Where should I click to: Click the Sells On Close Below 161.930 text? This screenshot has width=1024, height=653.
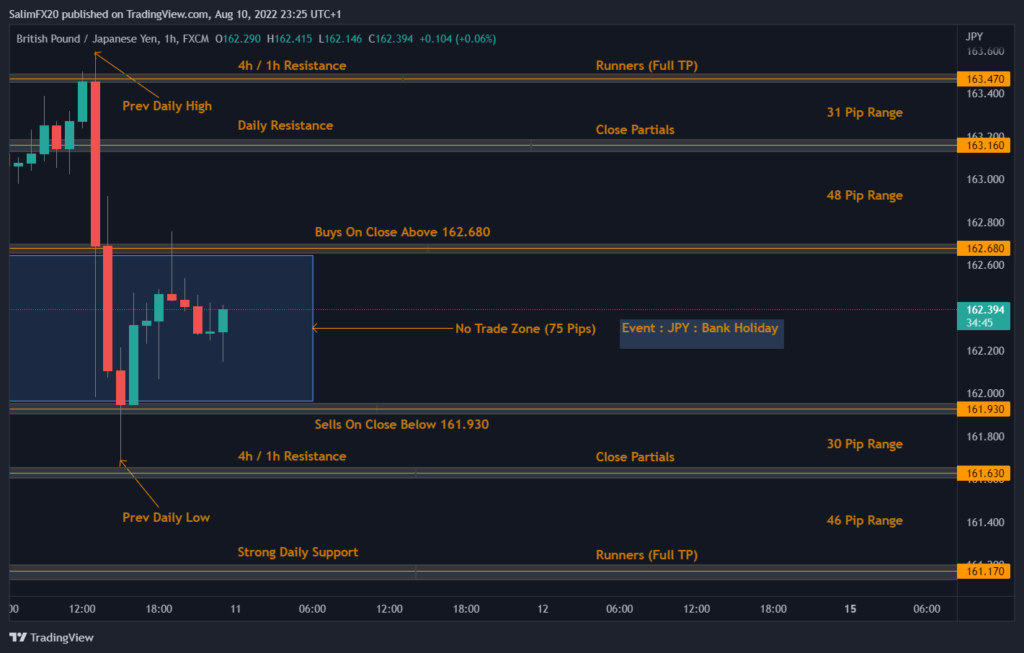pos(401,425)
